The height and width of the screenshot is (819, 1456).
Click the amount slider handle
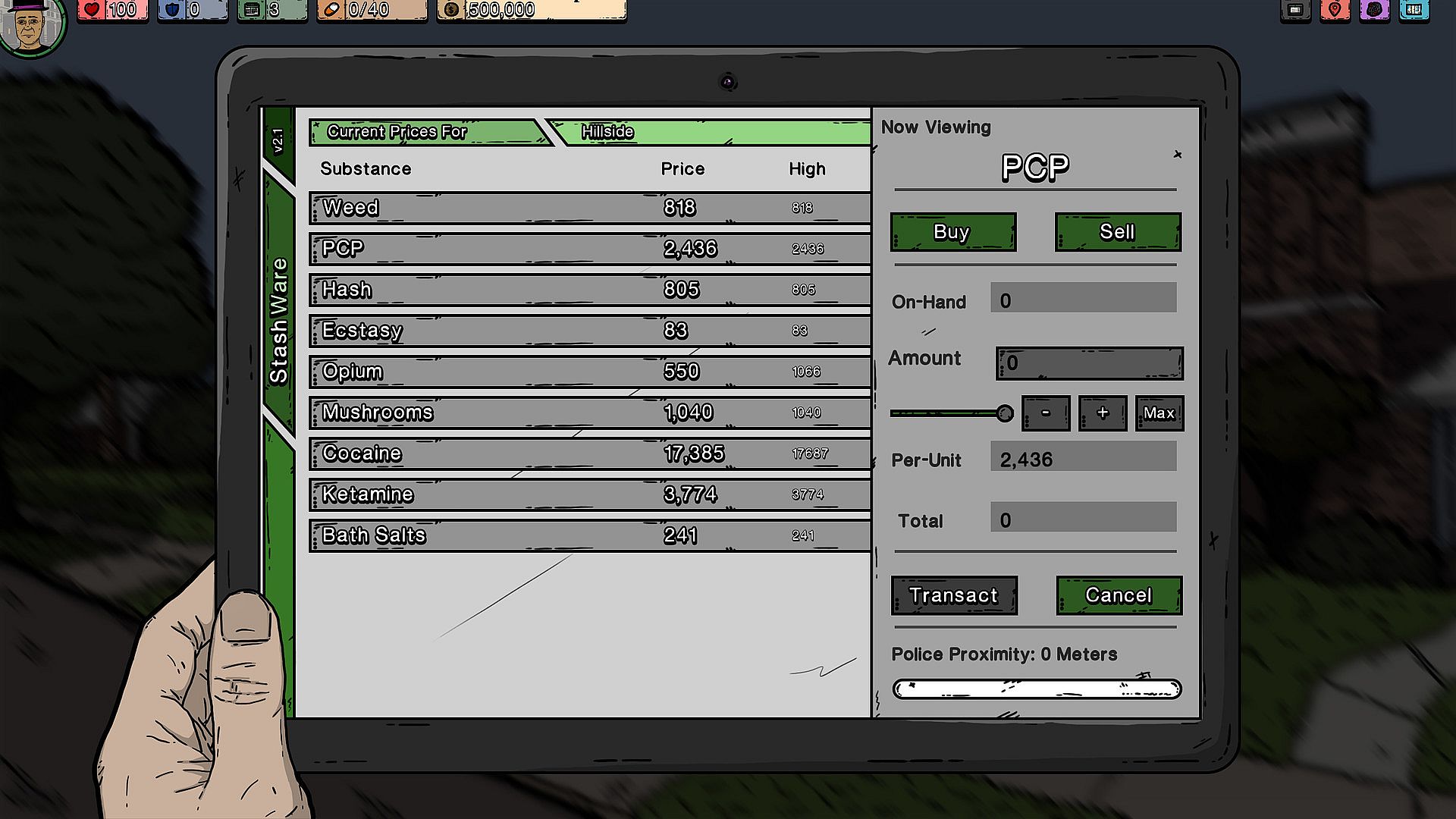tap(1005, 413)
